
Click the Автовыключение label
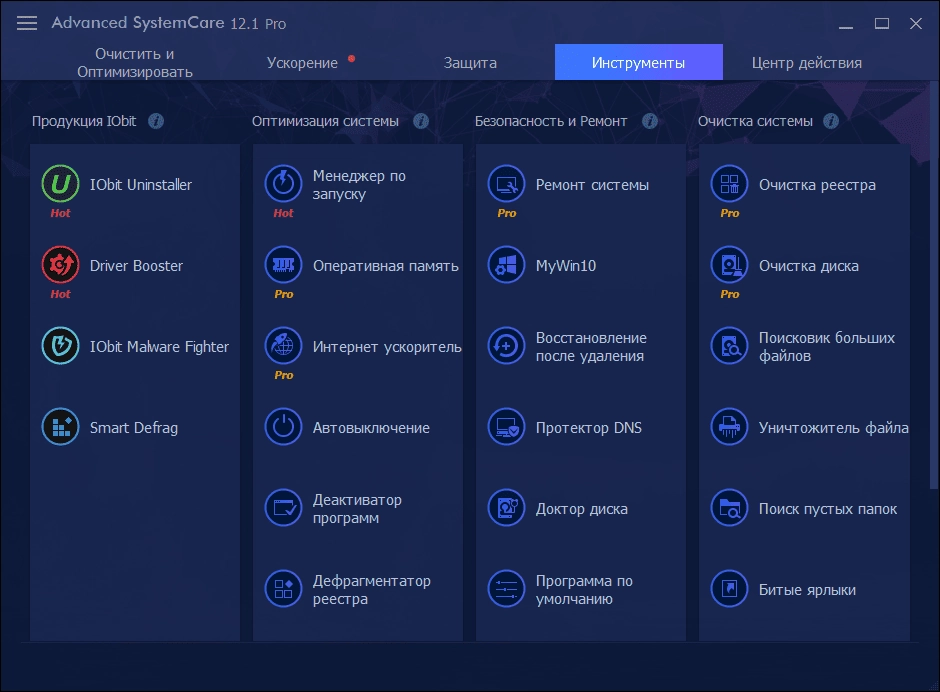click(x=371, y=428)
